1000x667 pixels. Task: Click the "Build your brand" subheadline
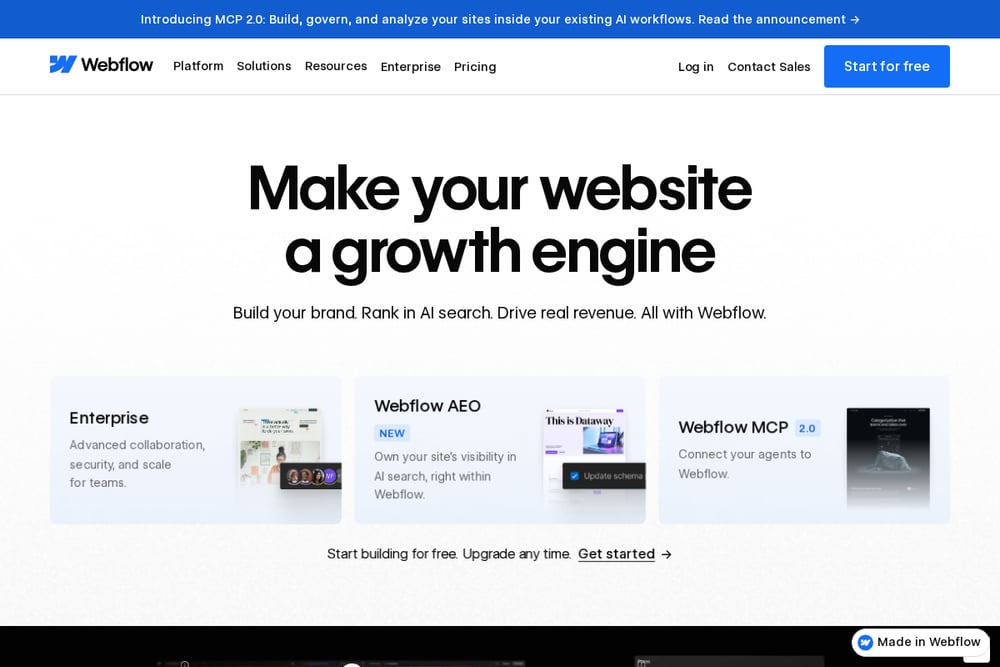(x=499, y=312)
